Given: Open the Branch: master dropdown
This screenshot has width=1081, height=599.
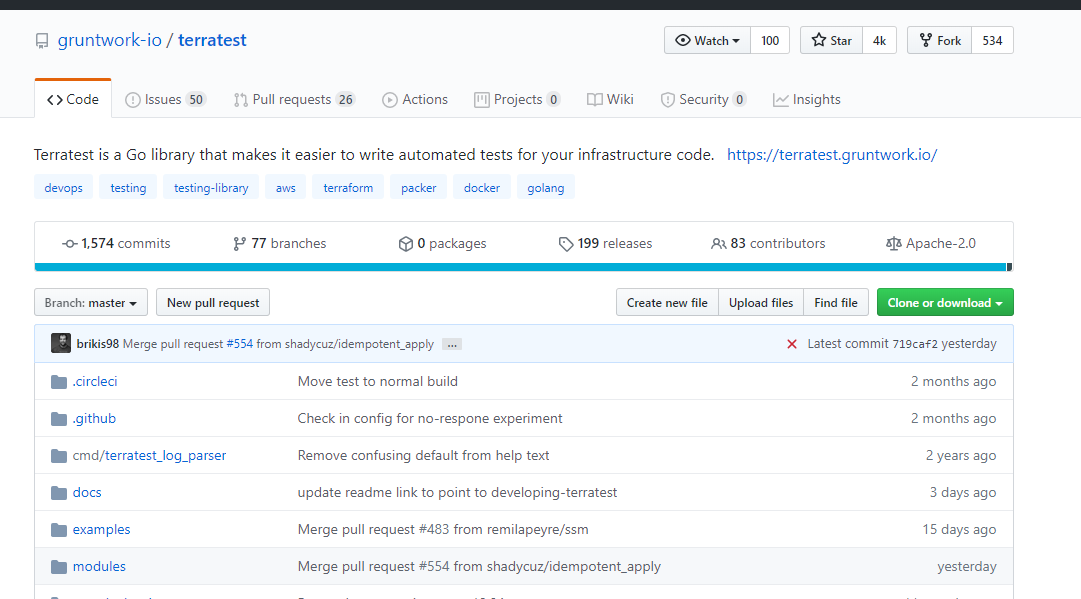Looking at the screenshot, I should [91, 303].
